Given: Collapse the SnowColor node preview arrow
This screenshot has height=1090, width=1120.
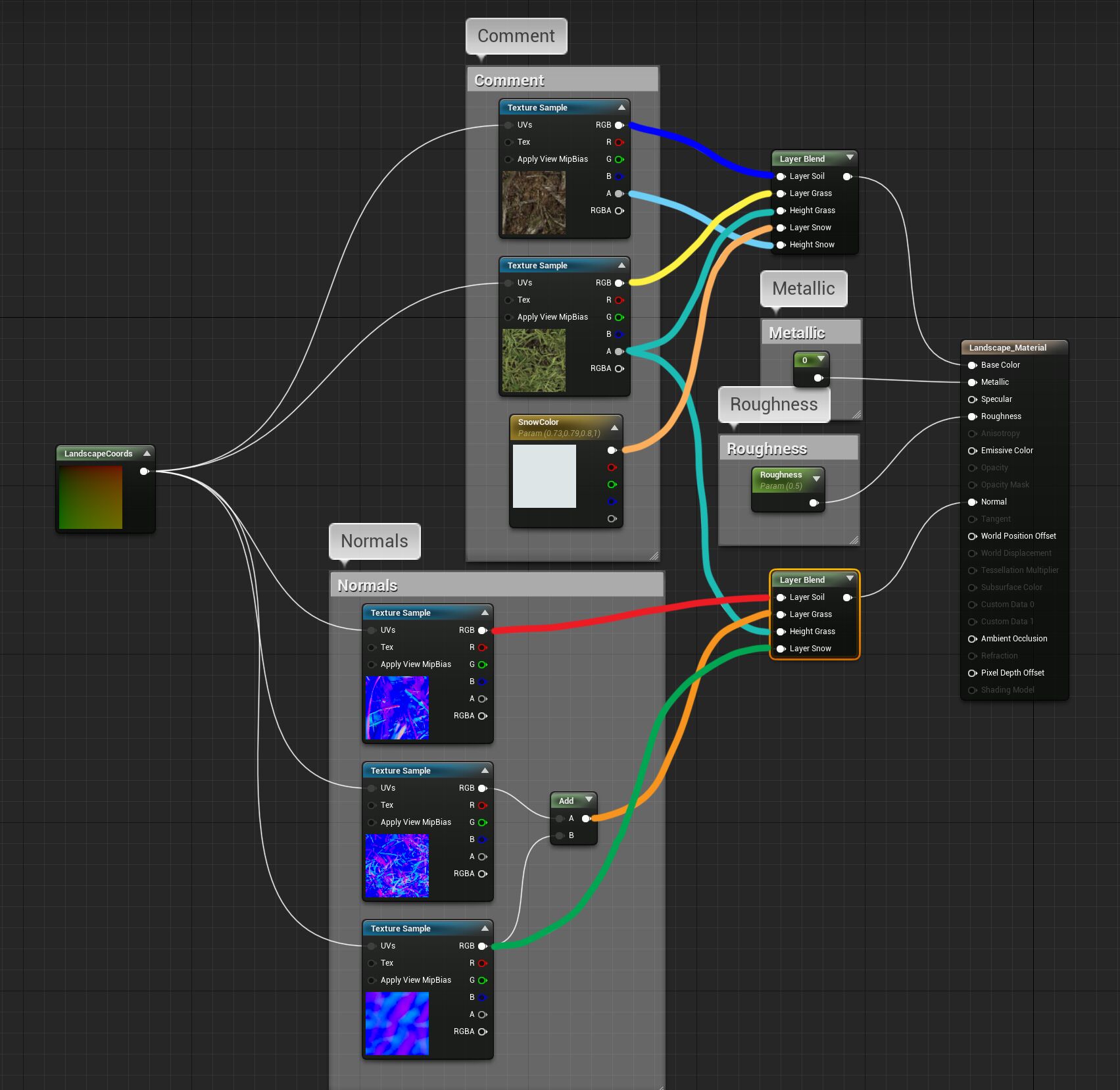Looking at the screenshot, I should (614, 428).
